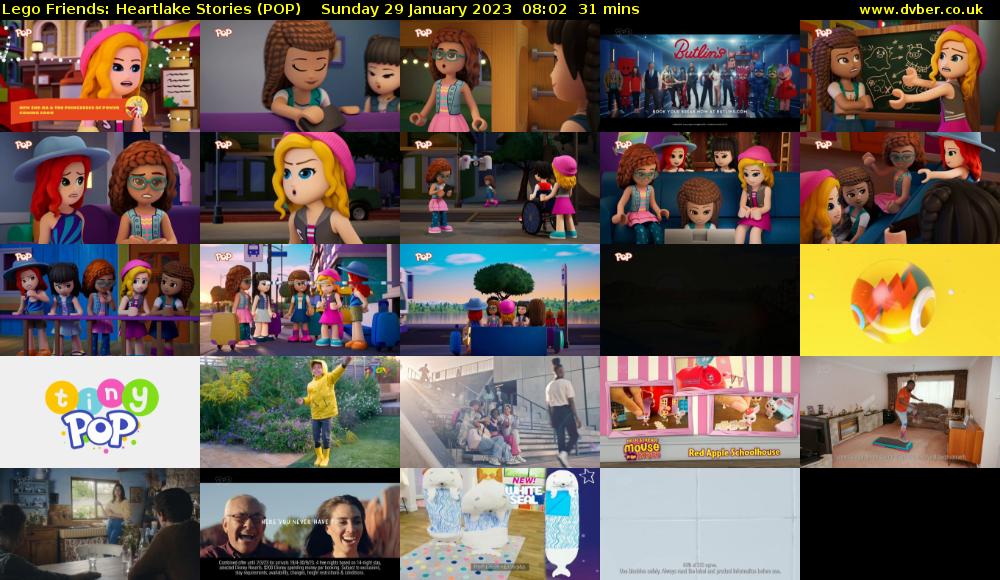The width and height of the screenshot is (1000, 580).
Task: Click the title 'Lego Friends: Heartlake Stories (POP)'
Action: (151, 9)
